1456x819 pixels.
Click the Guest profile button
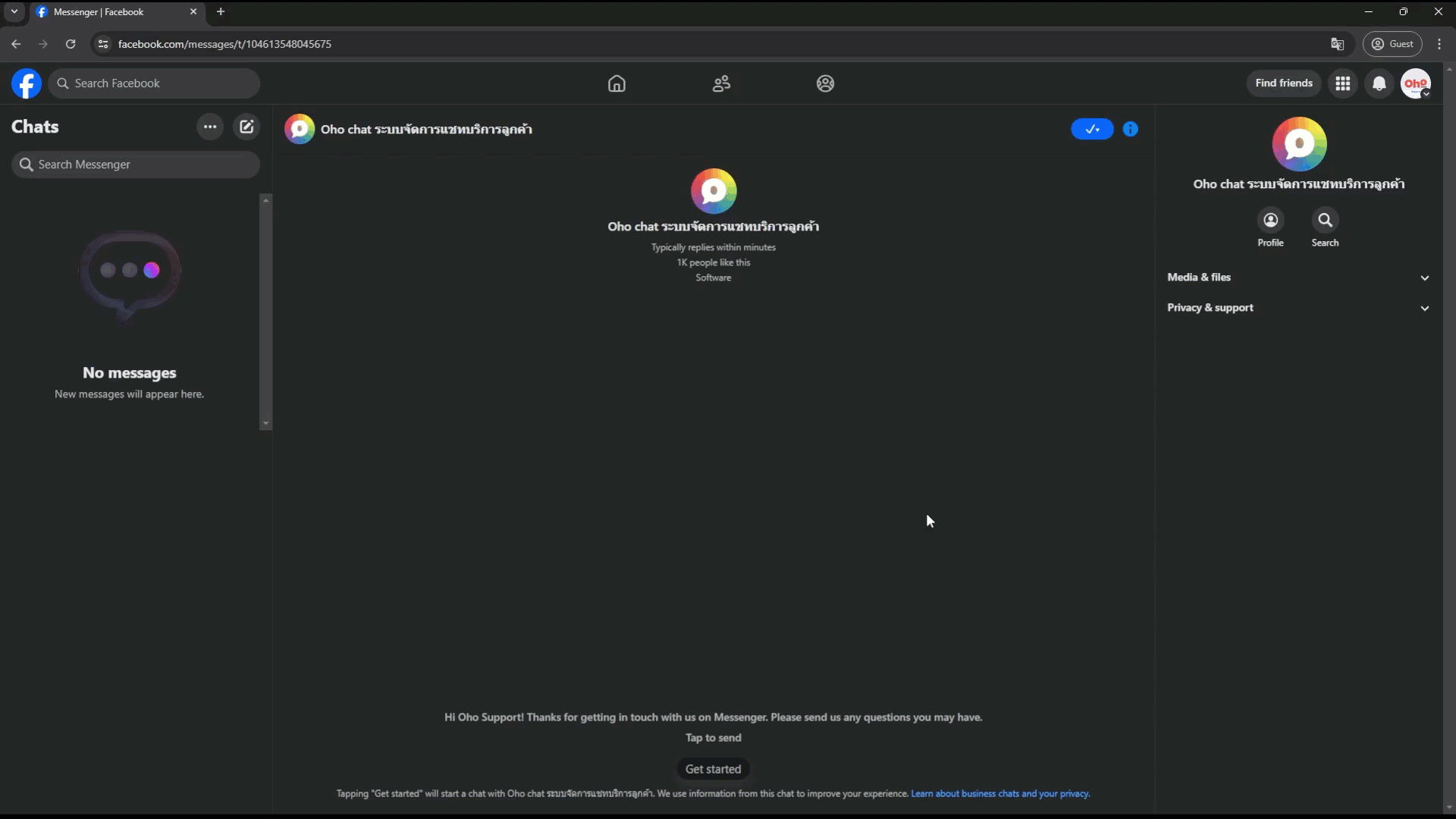click(1392, 44)
